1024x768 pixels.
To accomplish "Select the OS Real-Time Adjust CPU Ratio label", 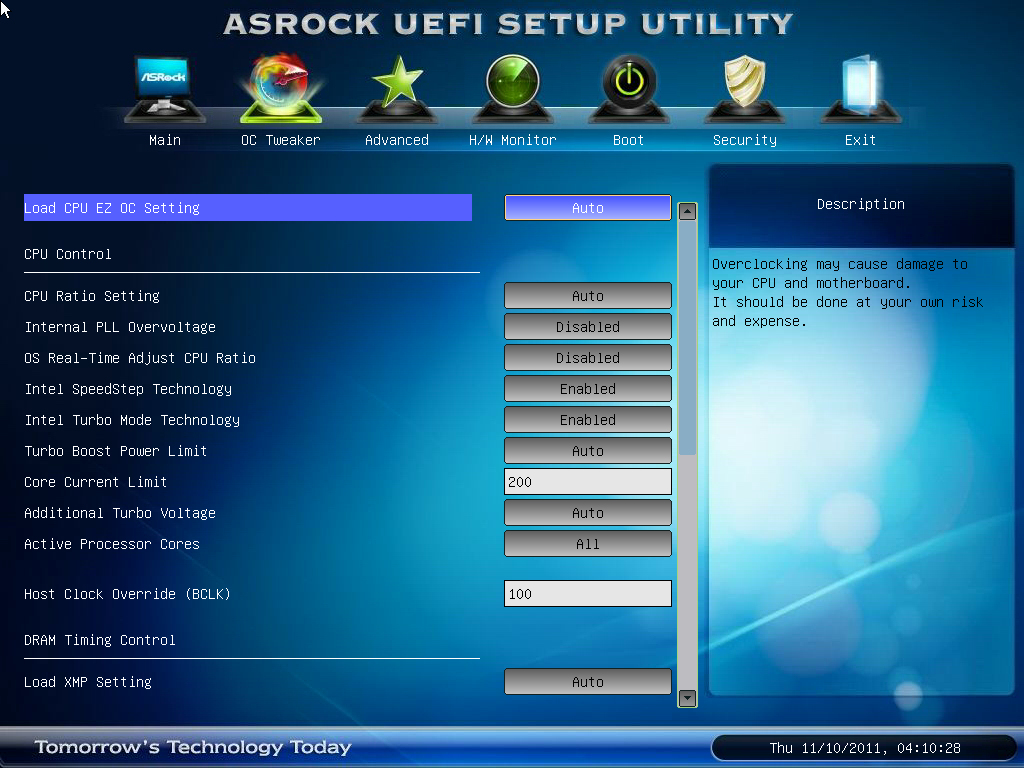I will tap(140, 358).
